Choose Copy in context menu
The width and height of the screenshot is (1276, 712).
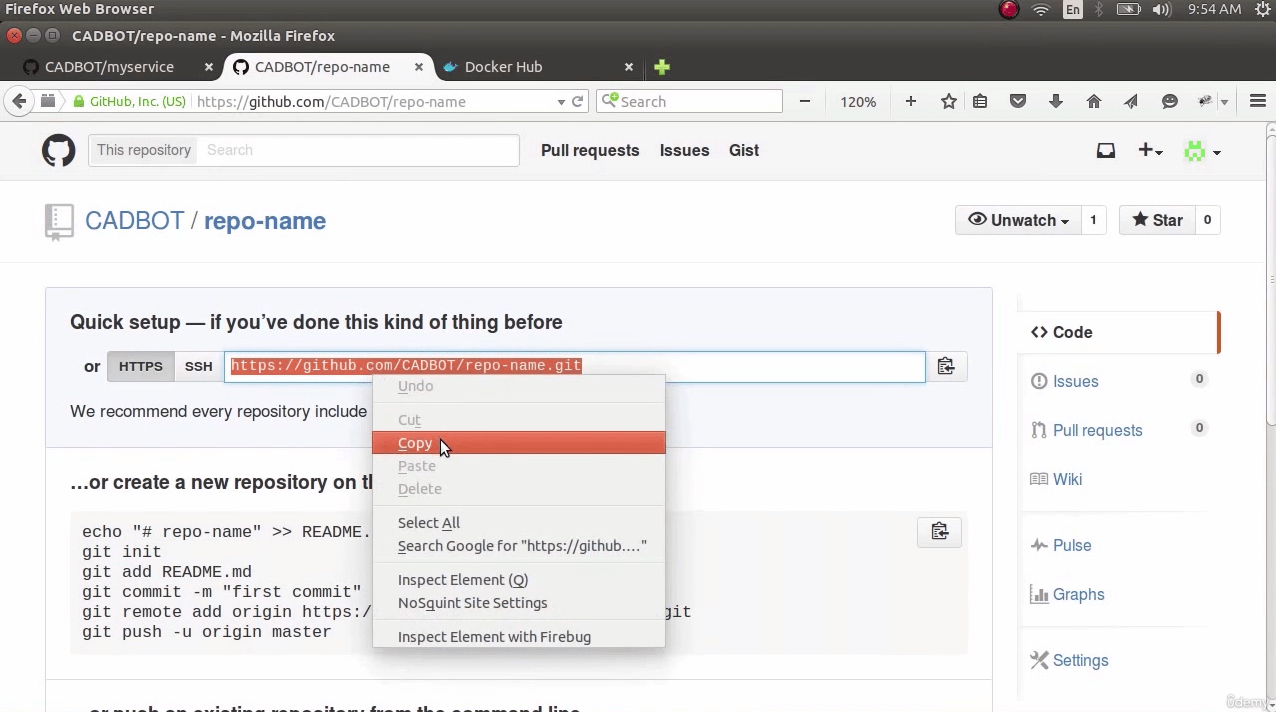518,443
